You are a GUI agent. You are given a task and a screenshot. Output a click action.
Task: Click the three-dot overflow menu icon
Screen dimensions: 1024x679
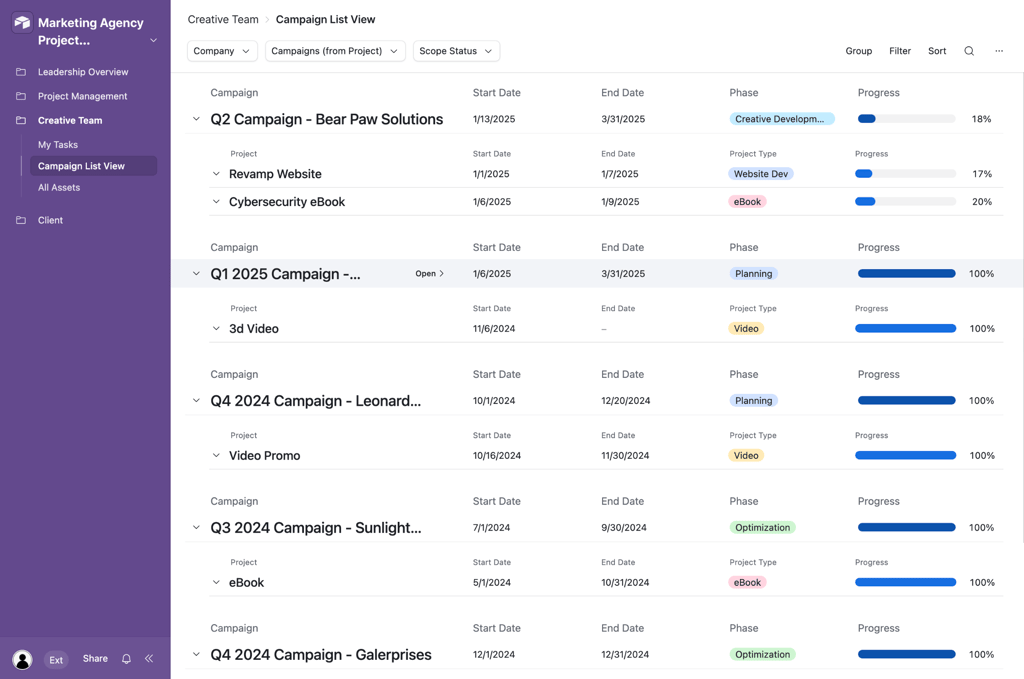tap(997, 51)
